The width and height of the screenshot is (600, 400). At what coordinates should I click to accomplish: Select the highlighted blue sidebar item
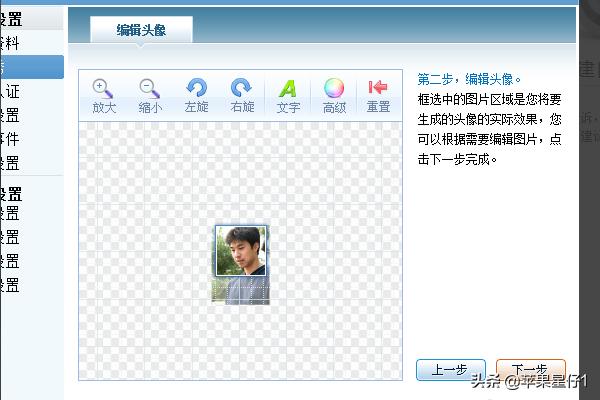[x=30, y=67]
